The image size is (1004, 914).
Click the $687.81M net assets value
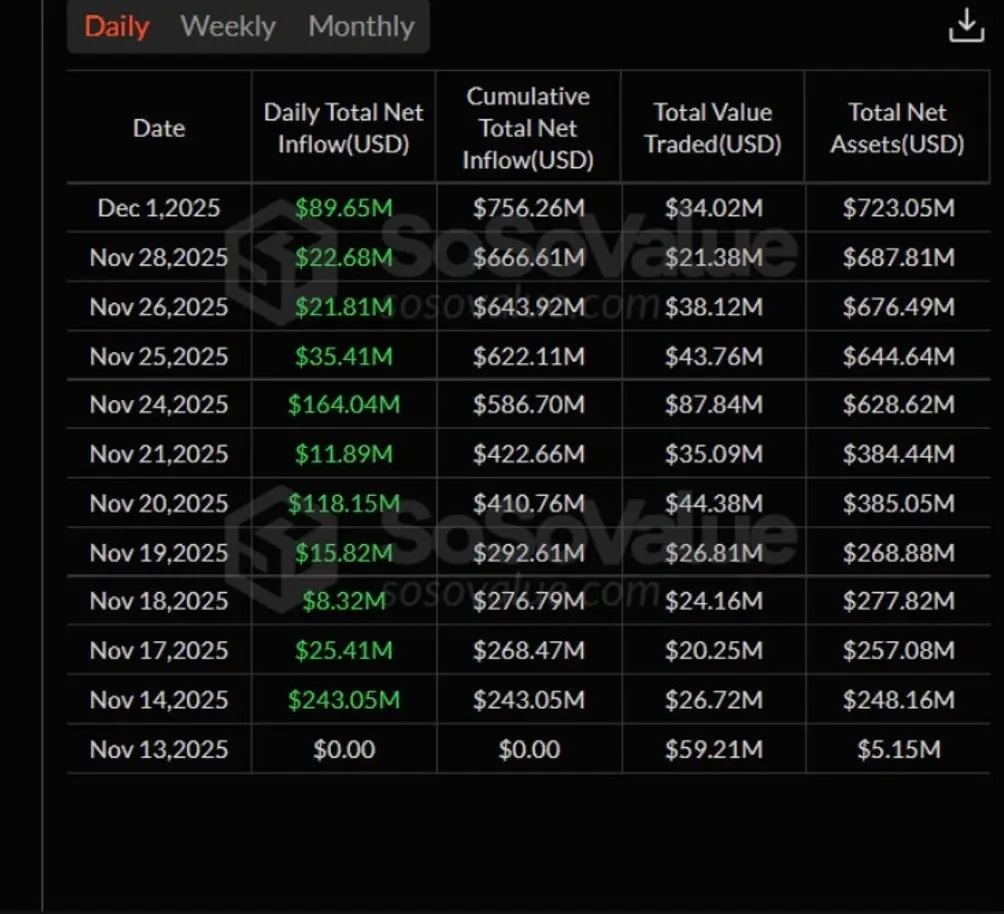tap(899, 257)
